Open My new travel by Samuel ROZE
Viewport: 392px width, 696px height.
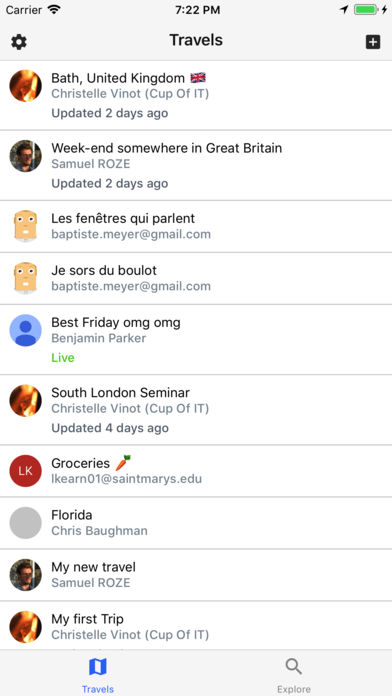(x=196, y=575)
